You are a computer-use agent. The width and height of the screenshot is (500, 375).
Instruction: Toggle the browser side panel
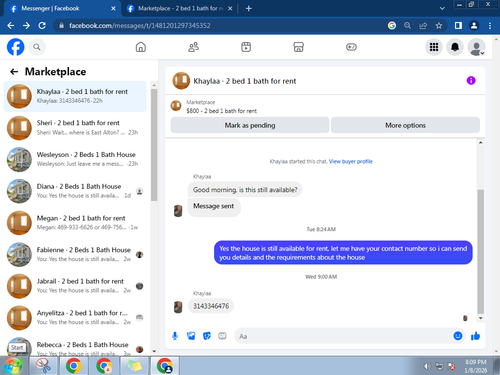(x=458, y=25)
